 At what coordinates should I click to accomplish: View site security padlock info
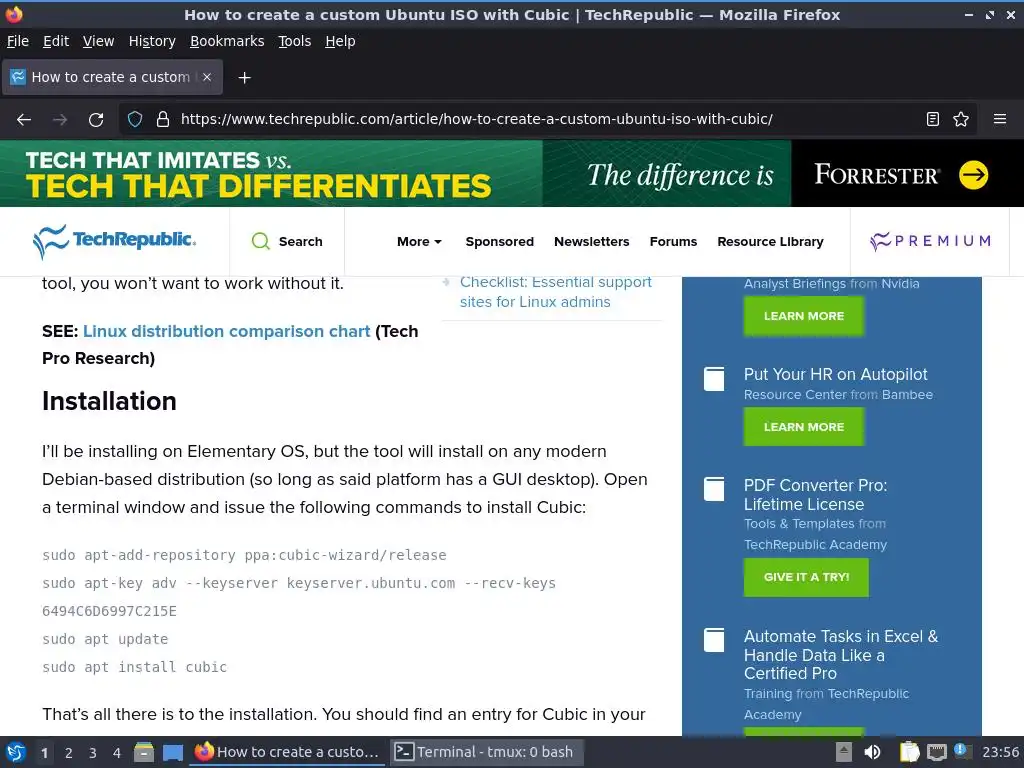click(163, 120)
